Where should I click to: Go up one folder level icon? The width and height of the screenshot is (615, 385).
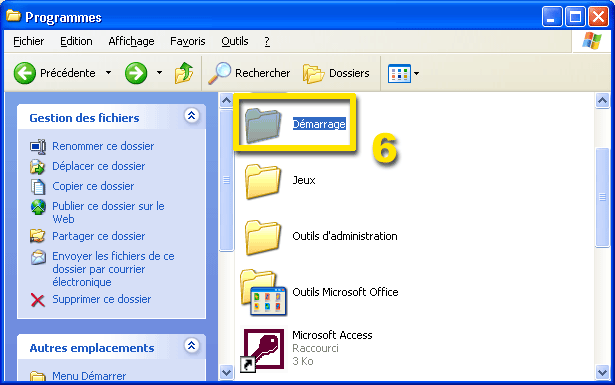click(x=184, y=73)
